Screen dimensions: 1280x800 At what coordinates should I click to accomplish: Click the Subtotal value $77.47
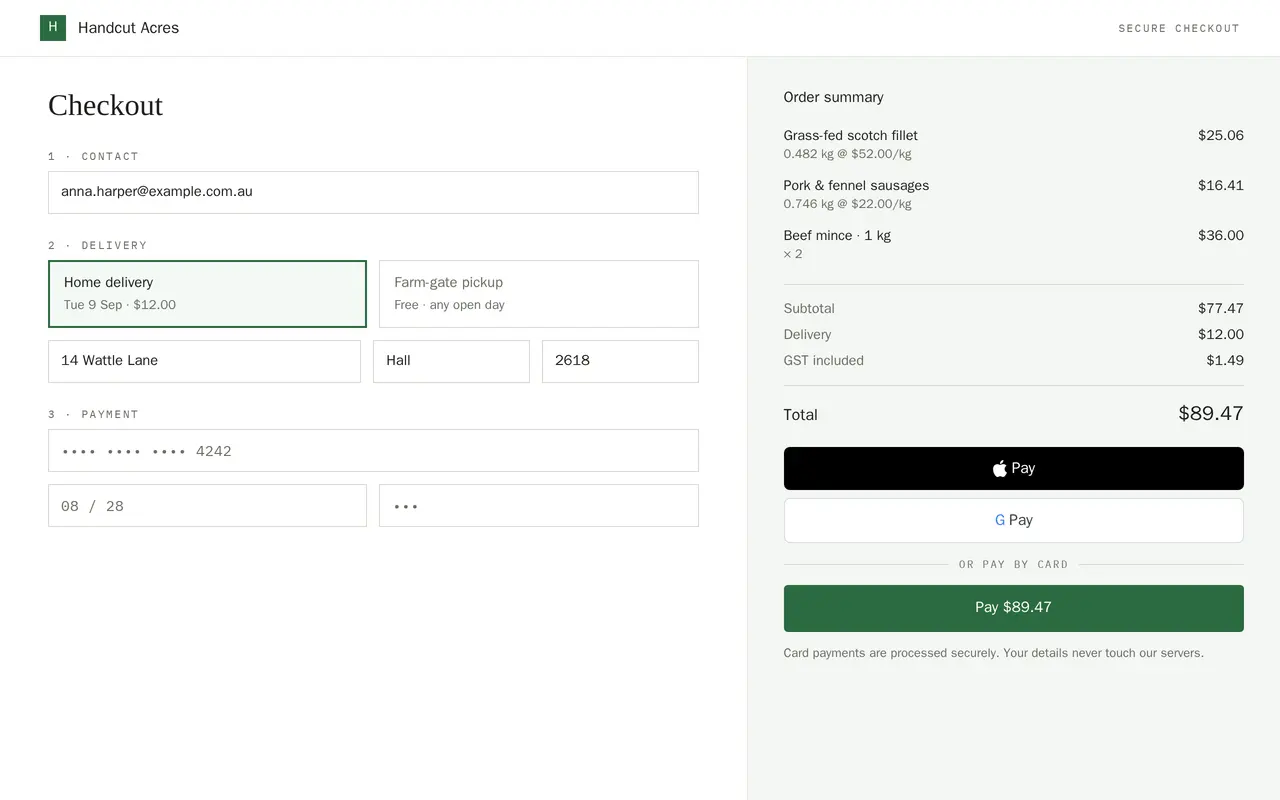pyautogui.click(x=1221, y=308)
